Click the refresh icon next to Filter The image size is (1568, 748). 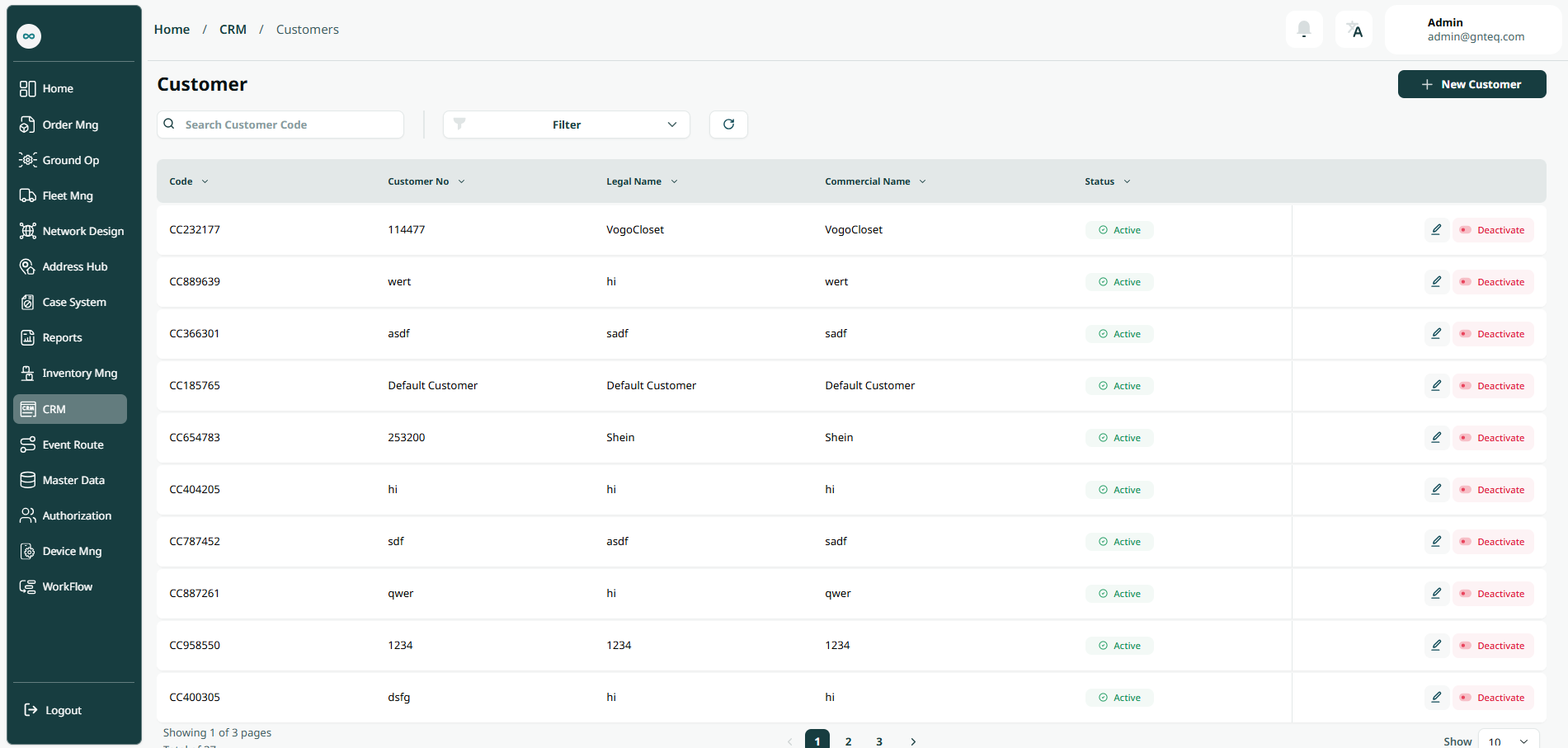pos(728,125)
